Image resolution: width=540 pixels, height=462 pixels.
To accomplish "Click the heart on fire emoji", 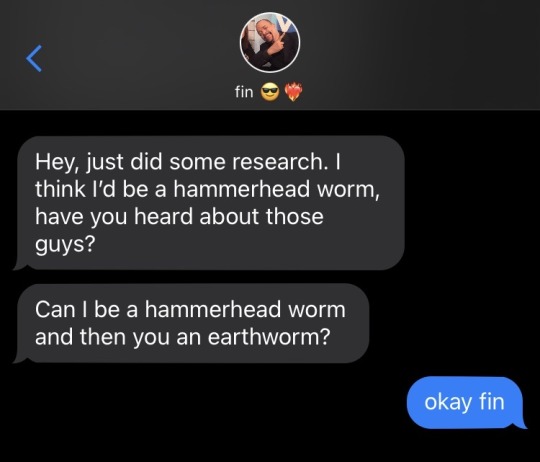I will click(293, 92).
